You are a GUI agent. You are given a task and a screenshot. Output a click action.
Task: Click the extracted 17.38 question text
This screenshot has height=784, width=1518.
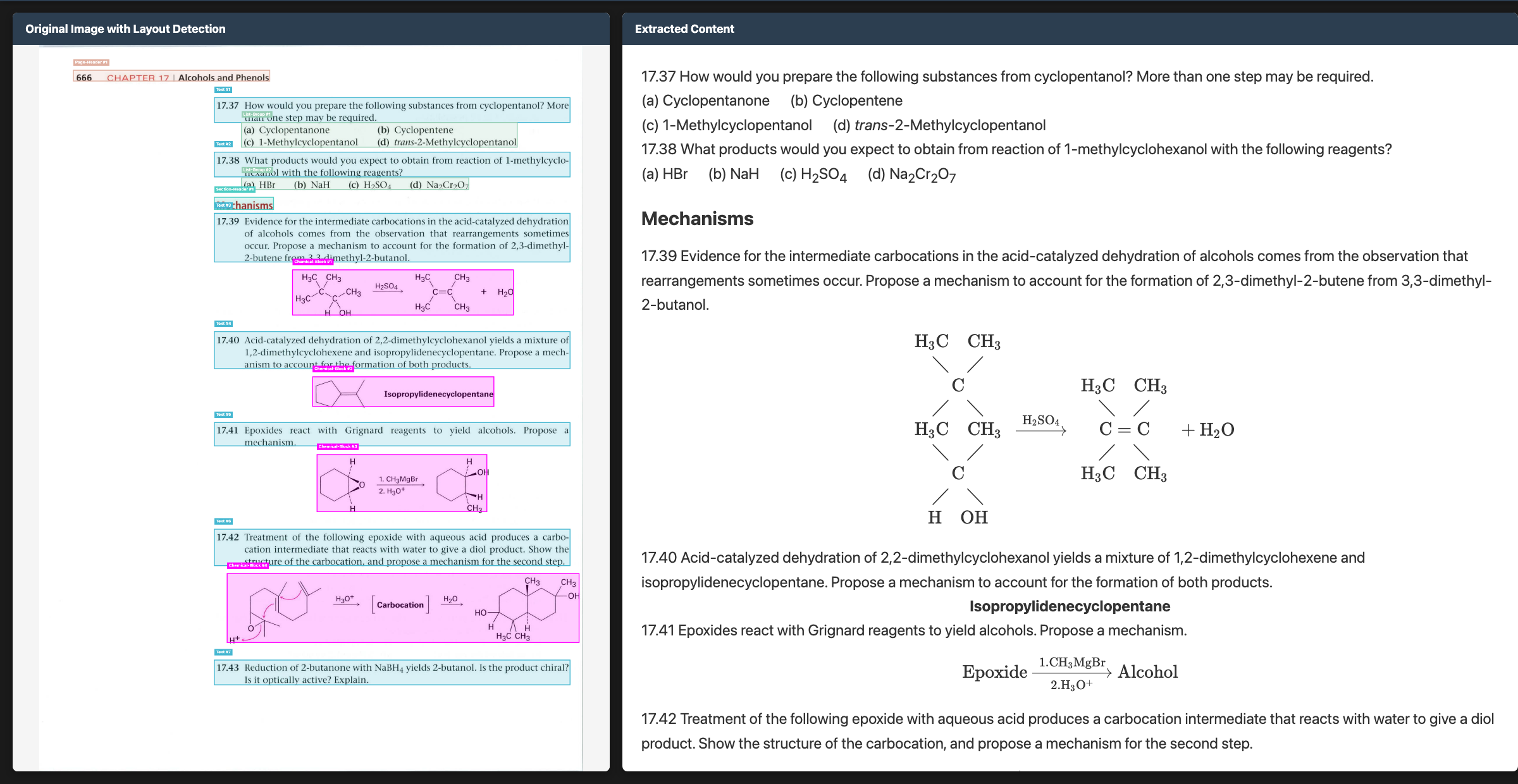point(1016,149)
